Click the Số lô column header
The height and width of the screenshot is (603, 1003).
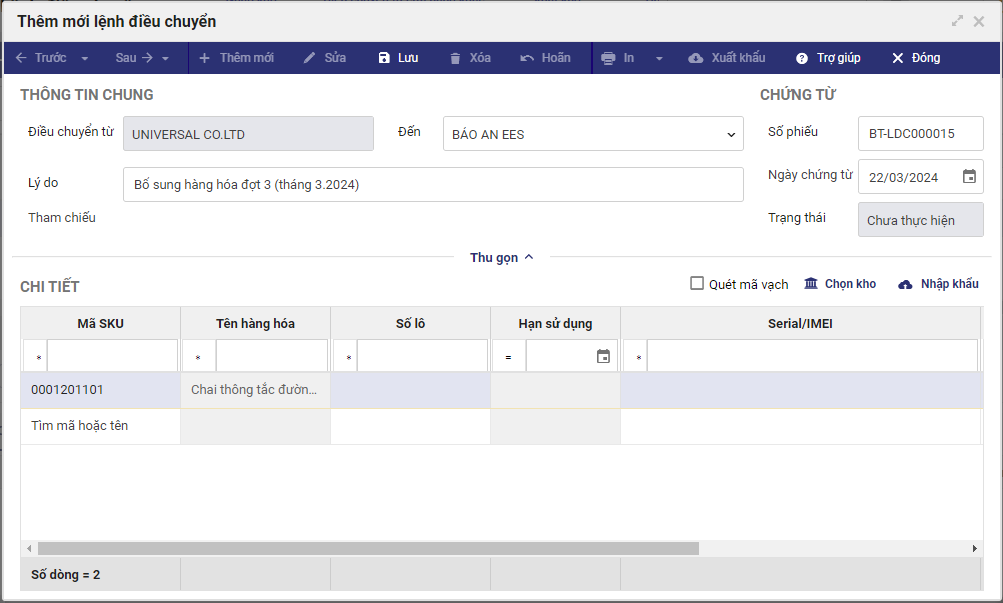[x=410, y=324]
